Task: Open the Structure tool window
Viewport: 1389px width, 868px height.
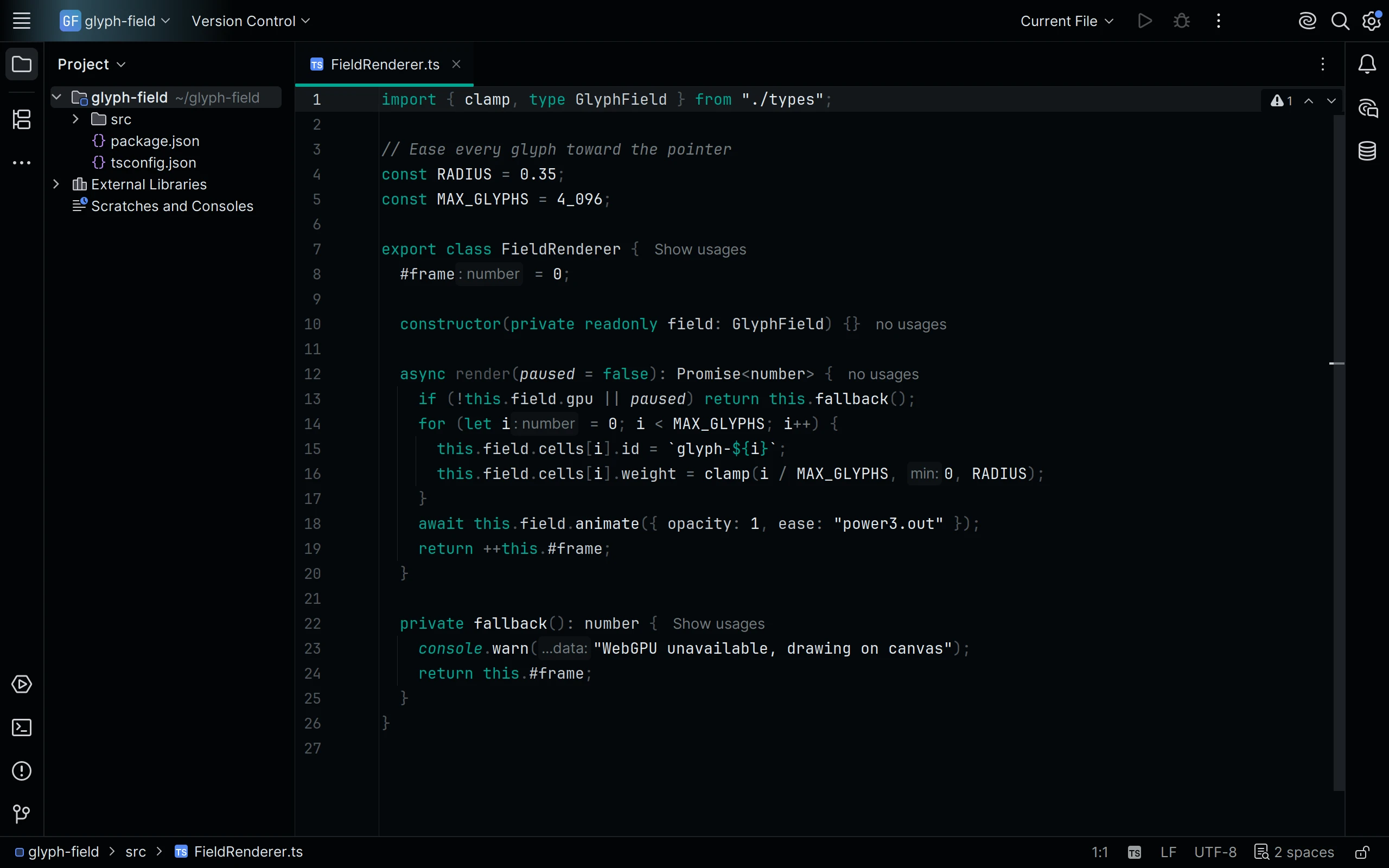Action: (x=22, y=119)
